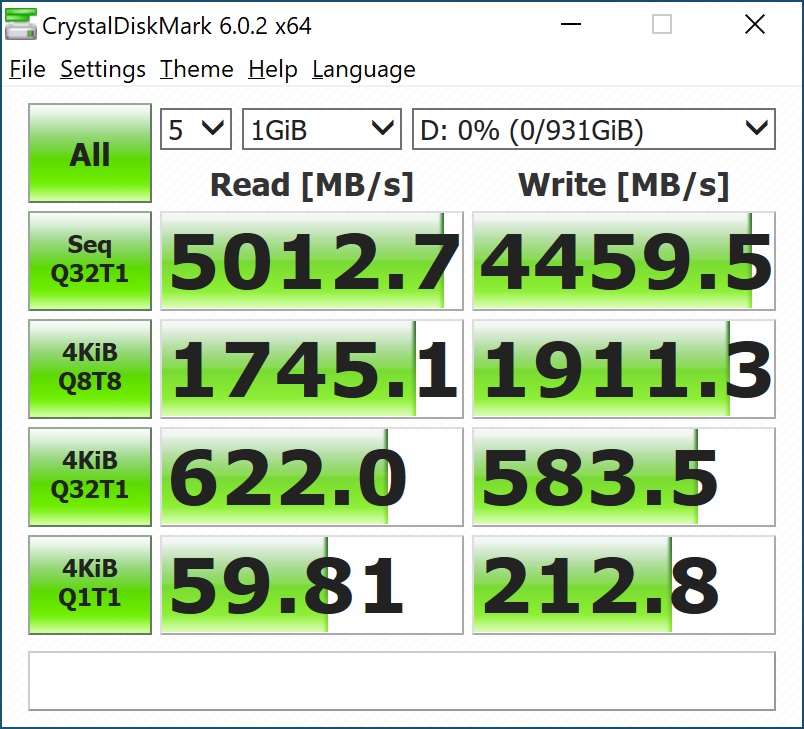This screenshot has width=804, height=729.
Task: Select the 59.81 read result
Action: pyautogui.click(x=312, y=585)
